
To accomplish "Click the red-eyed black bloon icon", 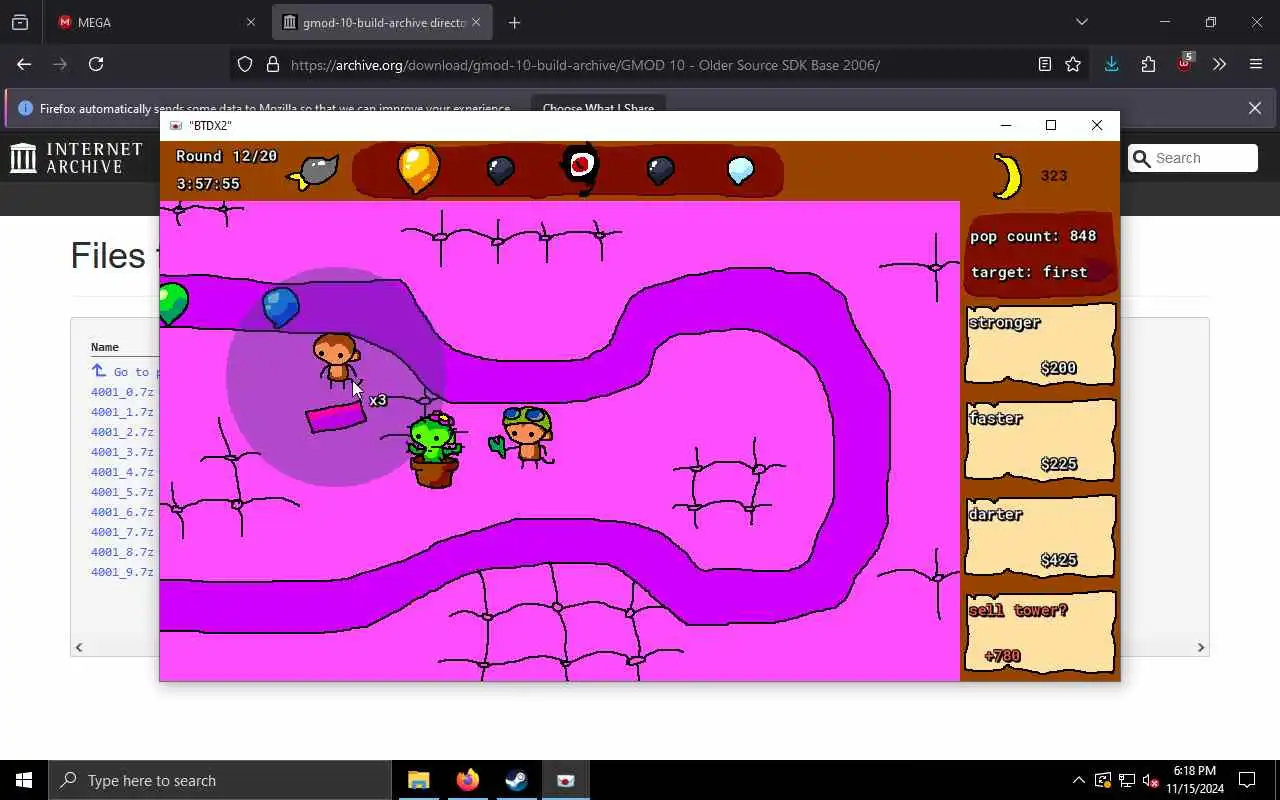I will tap(581, 169).
